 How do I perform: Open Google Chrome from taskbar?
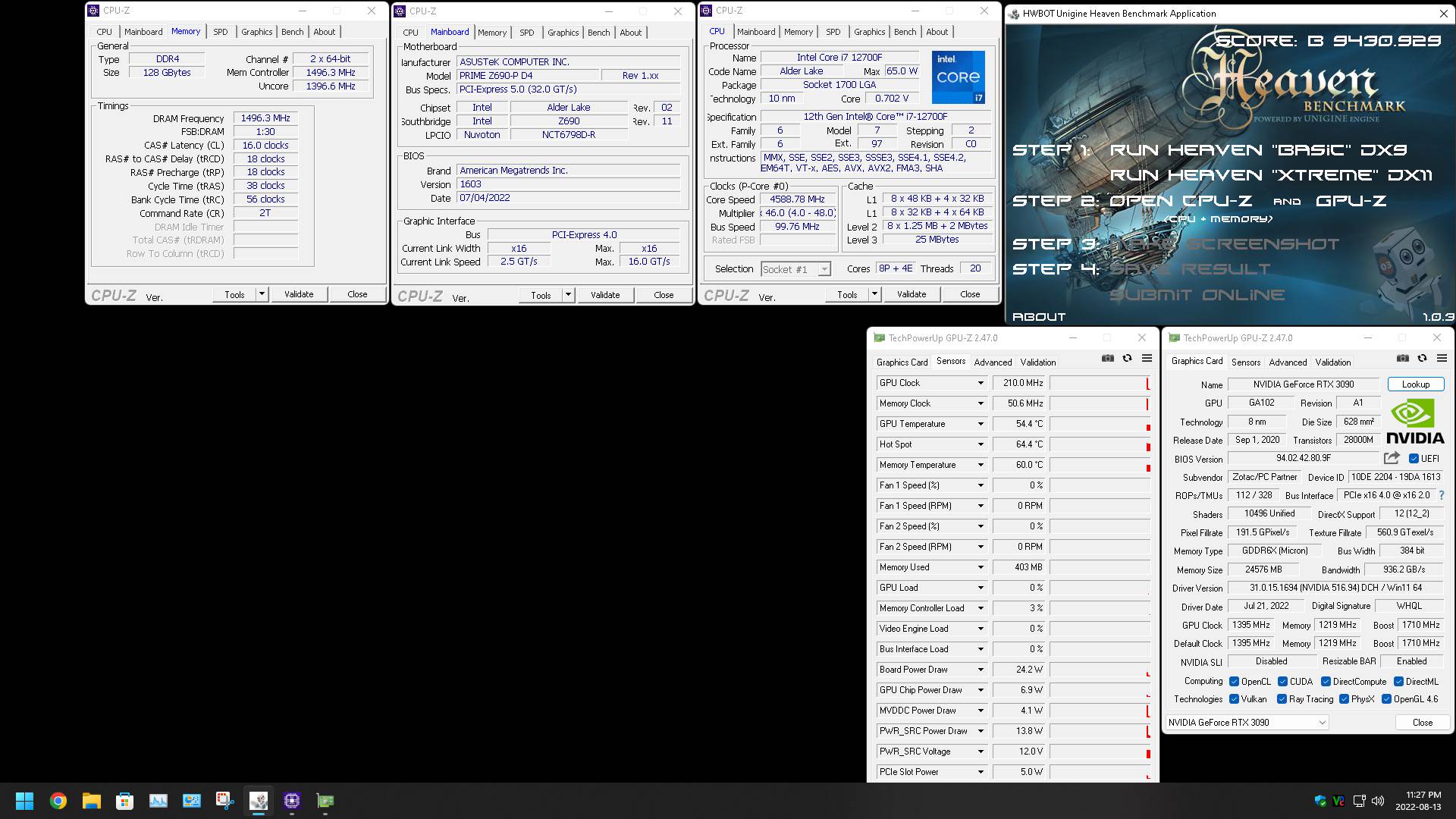(58, 801)
